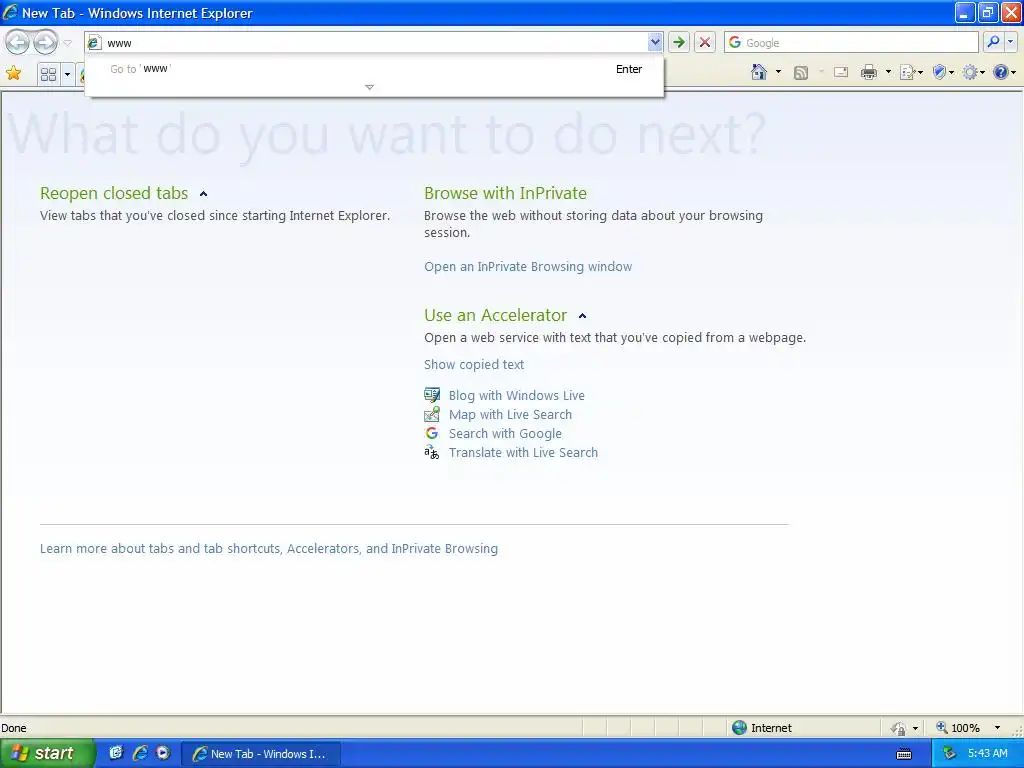This screenshot has width=1024, height=768.
Task: Expand the autocomplete list with the arrow
Action: [369, 87]
